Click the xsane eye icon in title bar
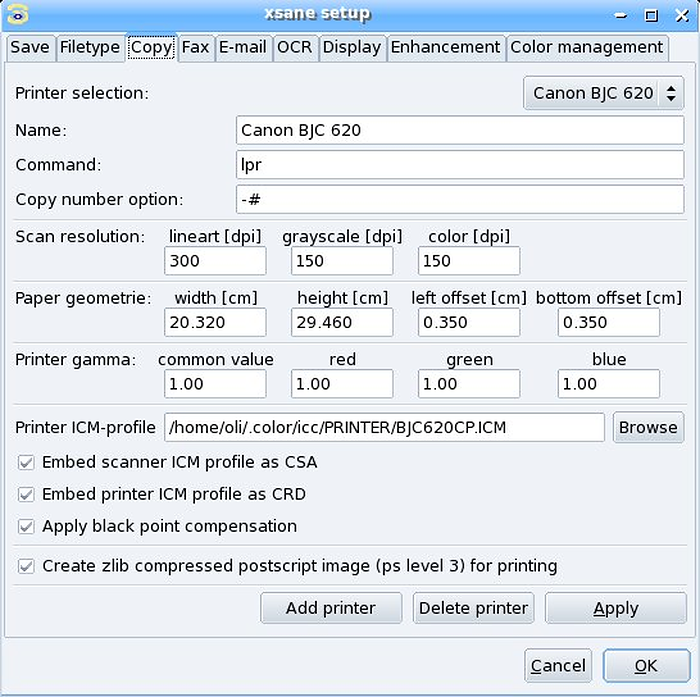Screen dimensions: 700x697 (x=18, y=14)
